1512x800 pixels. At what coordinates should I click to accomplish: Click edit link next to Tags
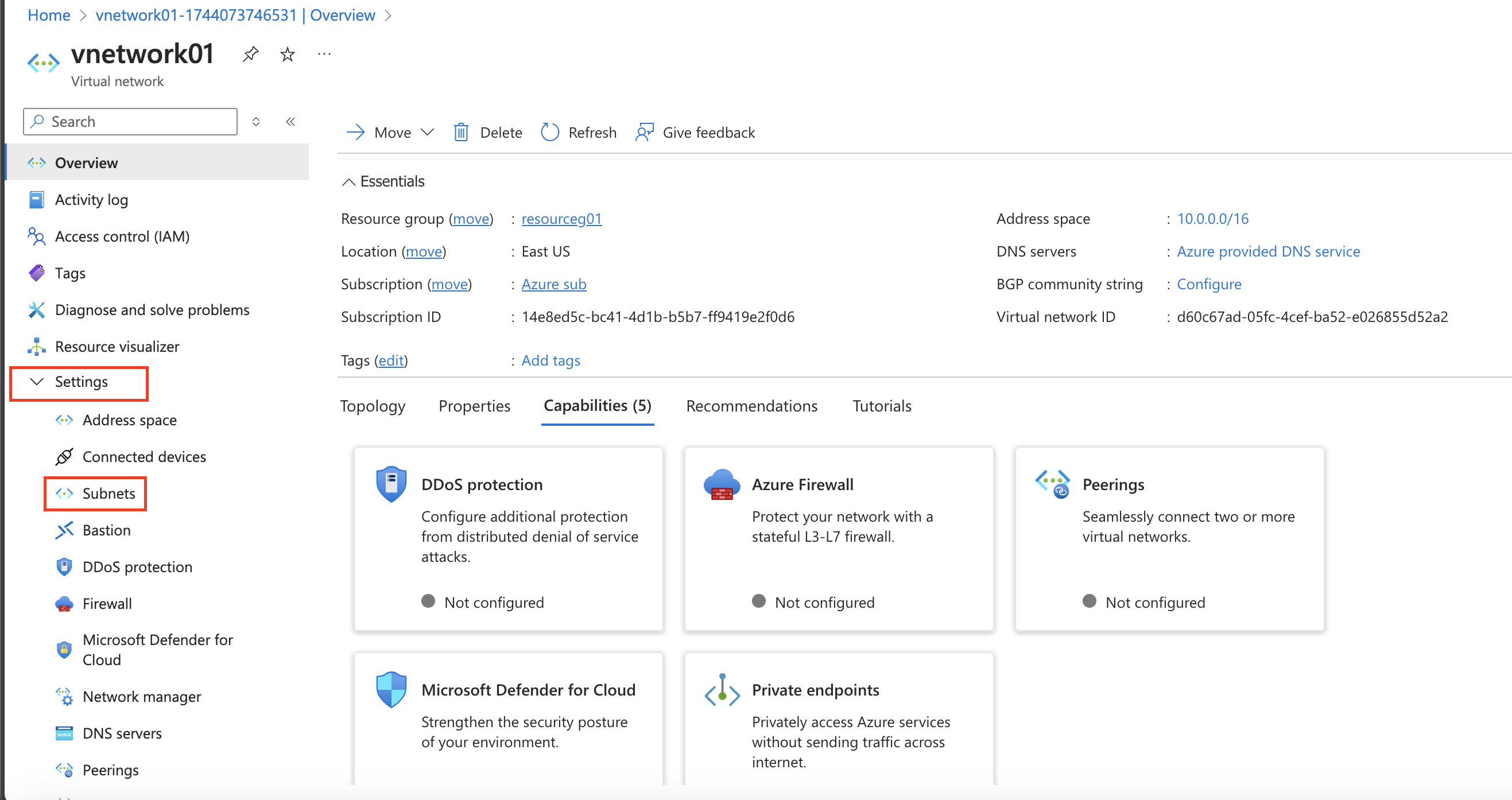tap(391, 360)
